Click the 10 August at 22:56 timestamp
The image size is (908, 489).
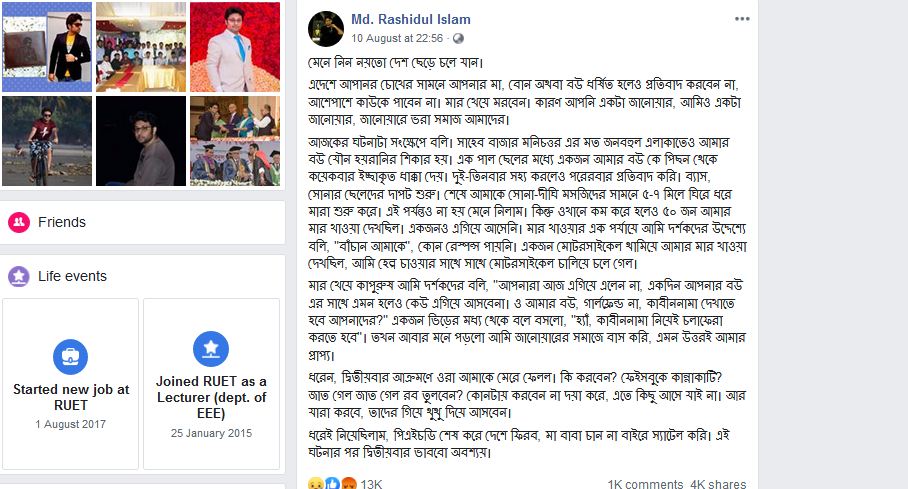coord(397,39)
